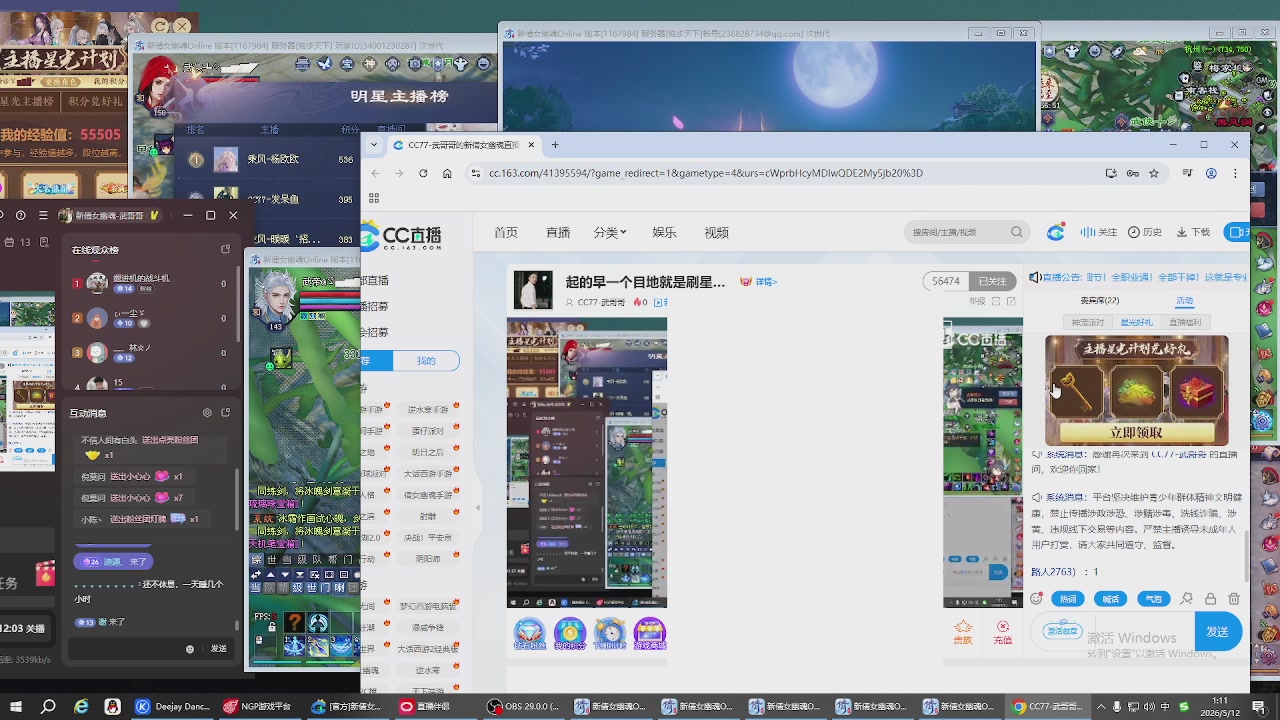The width and height of the screenshot is (1280, 720).
Task: Click the trash icon to clear chat
Action: (x=1234, y=599)
